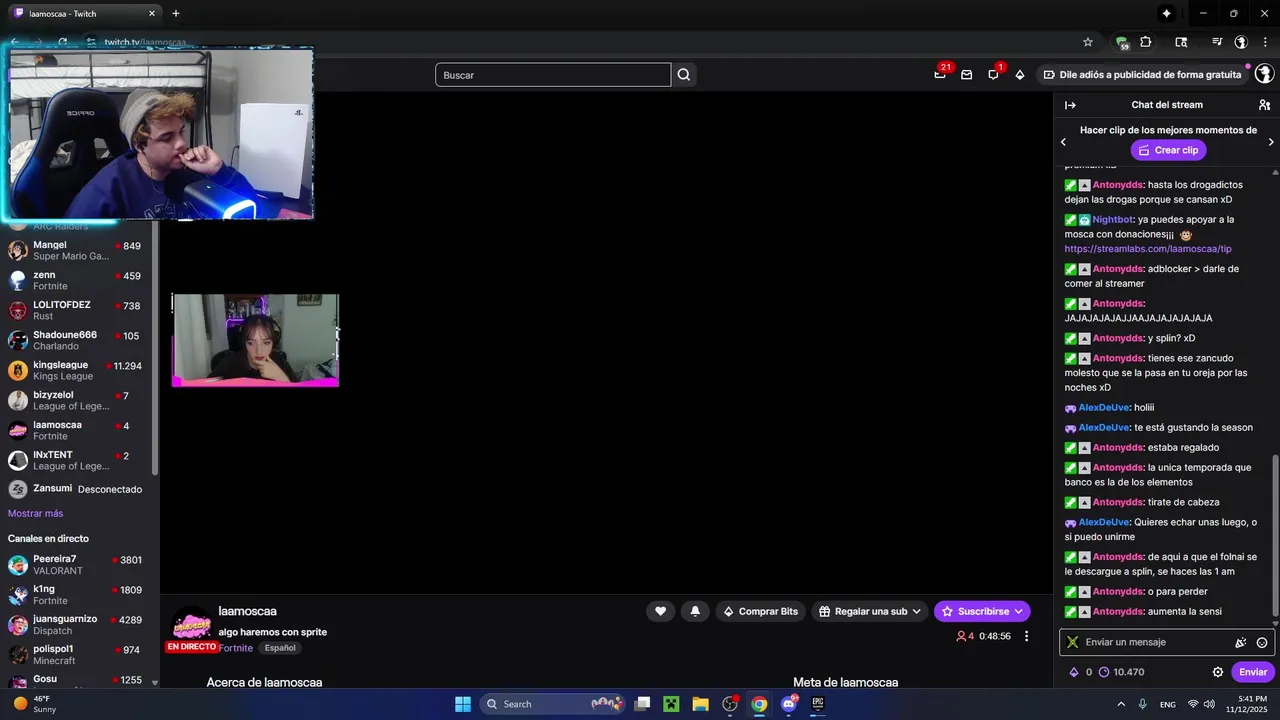Click the celebration icon in chat input
Image resolution: width=1280 pixels, height=720 pixels.
(x=1241, y=643)
